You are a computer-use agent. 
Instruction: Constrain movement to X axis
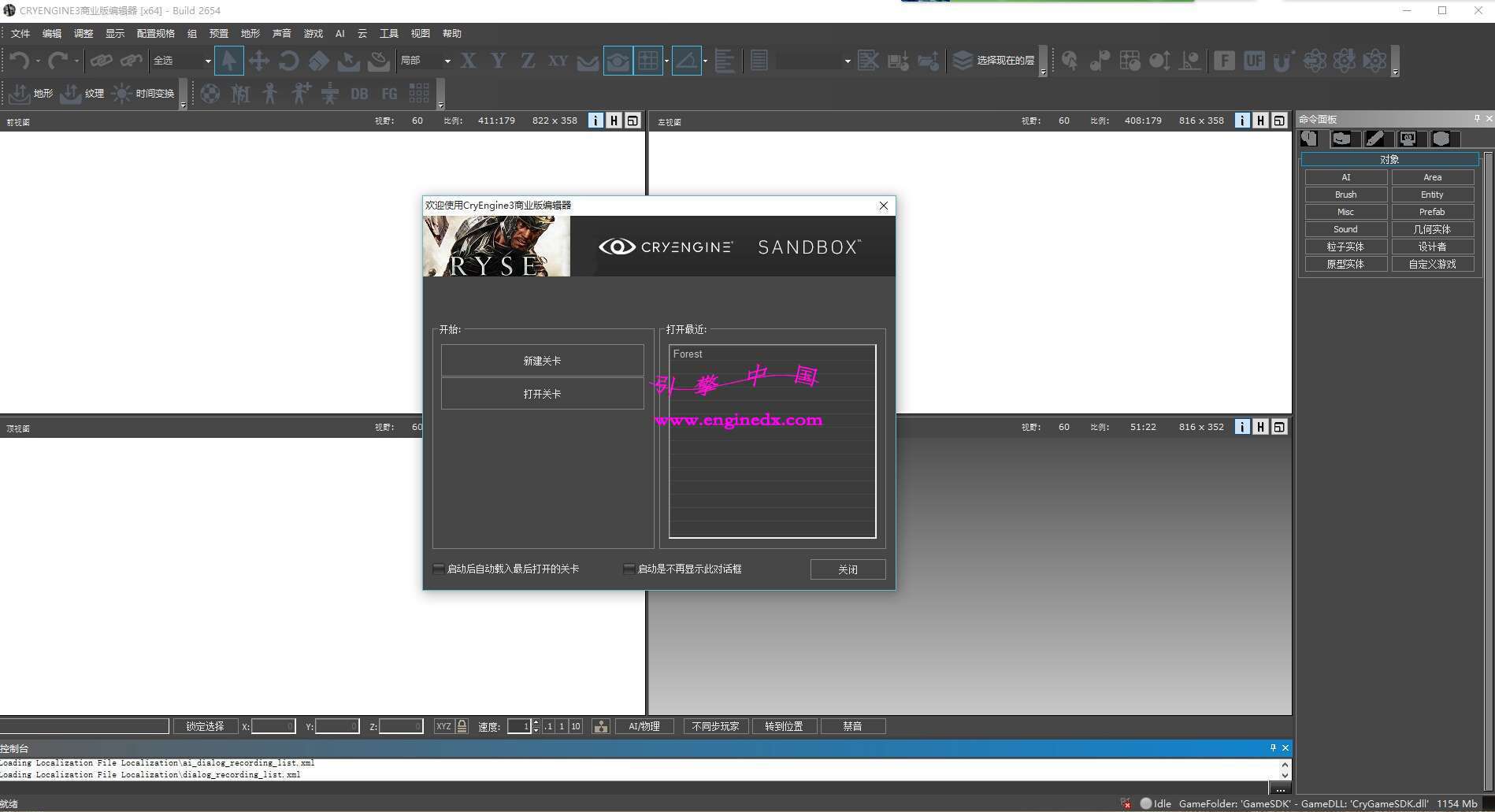(469, 61)
